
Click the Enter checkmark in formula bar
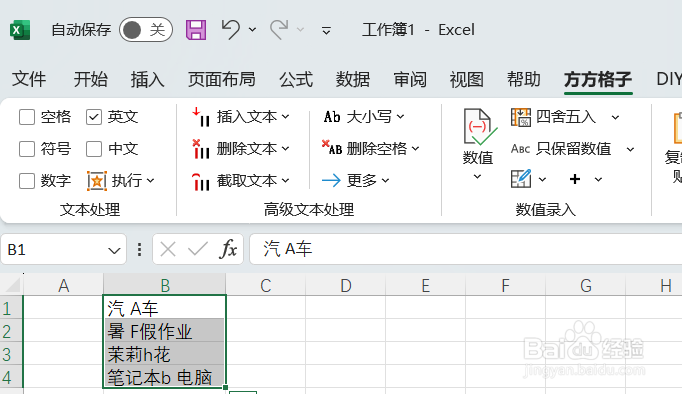point(197,249)
